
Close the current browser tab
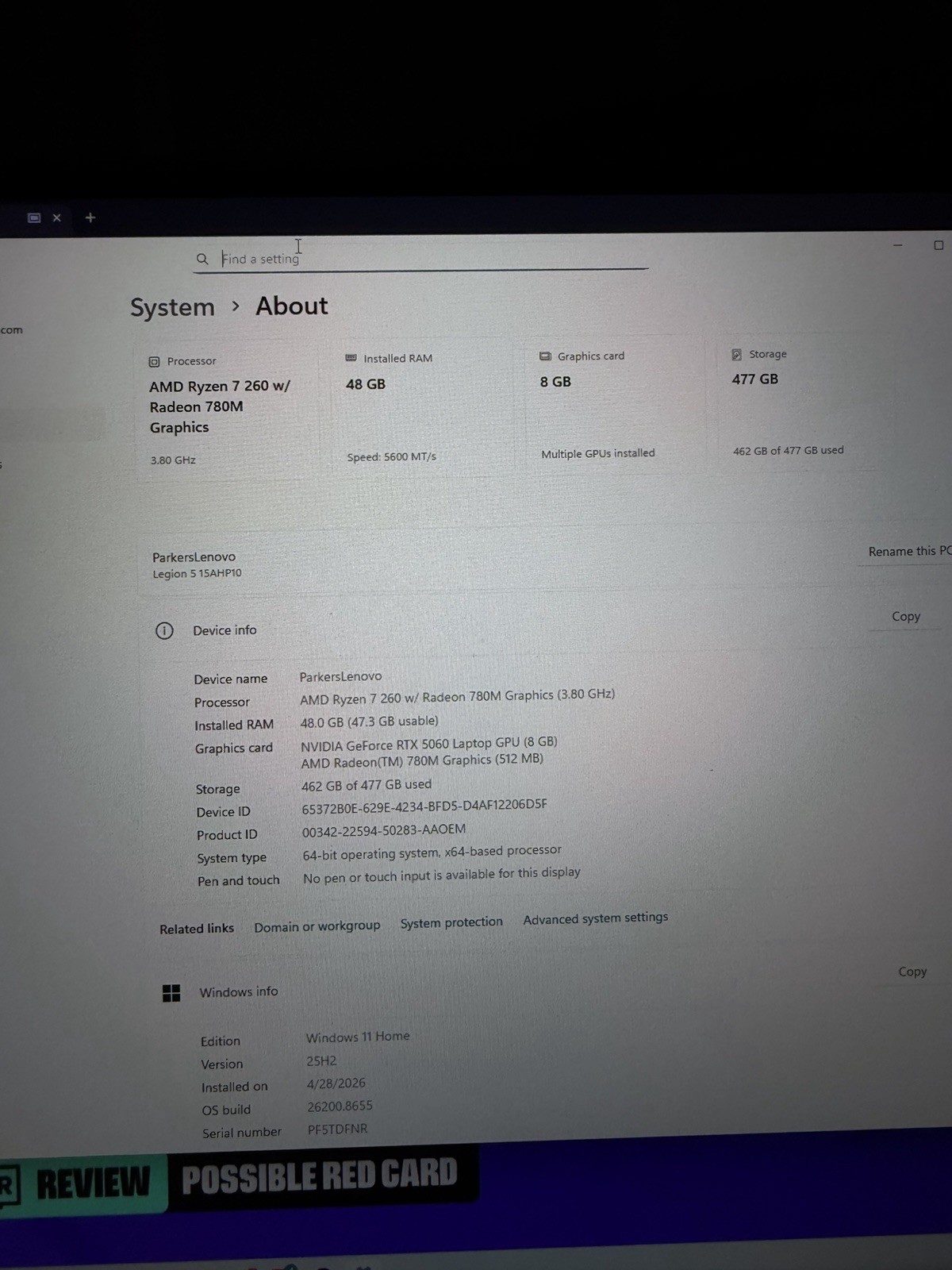(57, 217)
